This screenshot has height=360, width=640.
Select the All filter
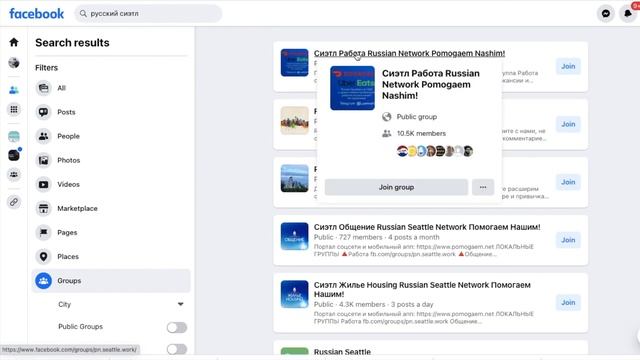point(111,88)
